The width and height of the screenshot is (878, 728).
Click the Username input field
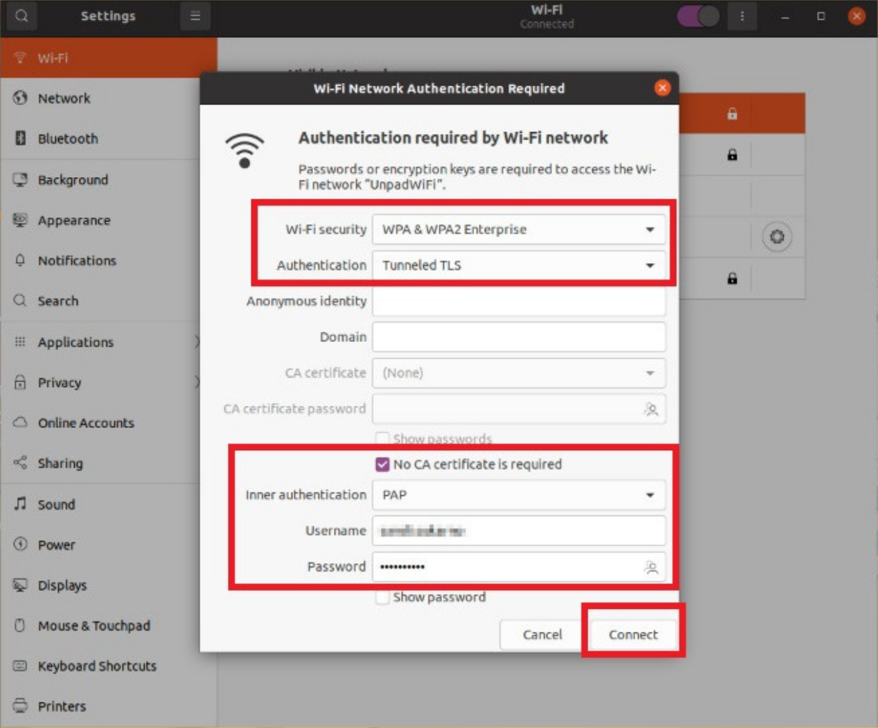pos(519,531)
